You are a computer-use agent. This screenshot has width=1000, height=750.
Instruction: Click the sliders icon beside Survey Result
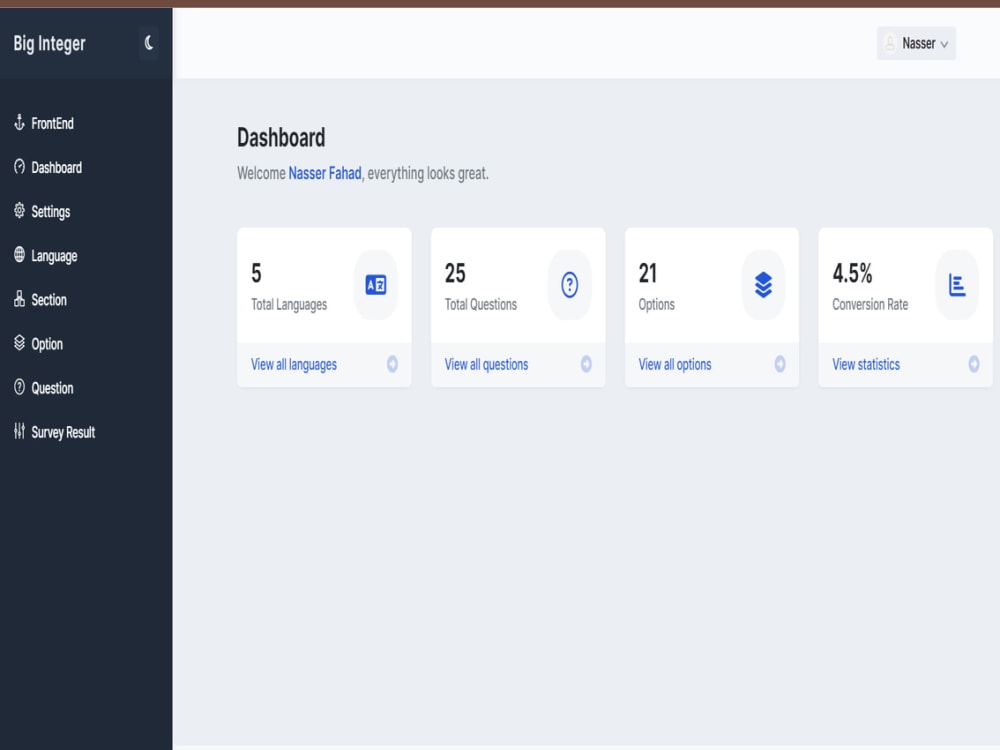tap(19, 431)
